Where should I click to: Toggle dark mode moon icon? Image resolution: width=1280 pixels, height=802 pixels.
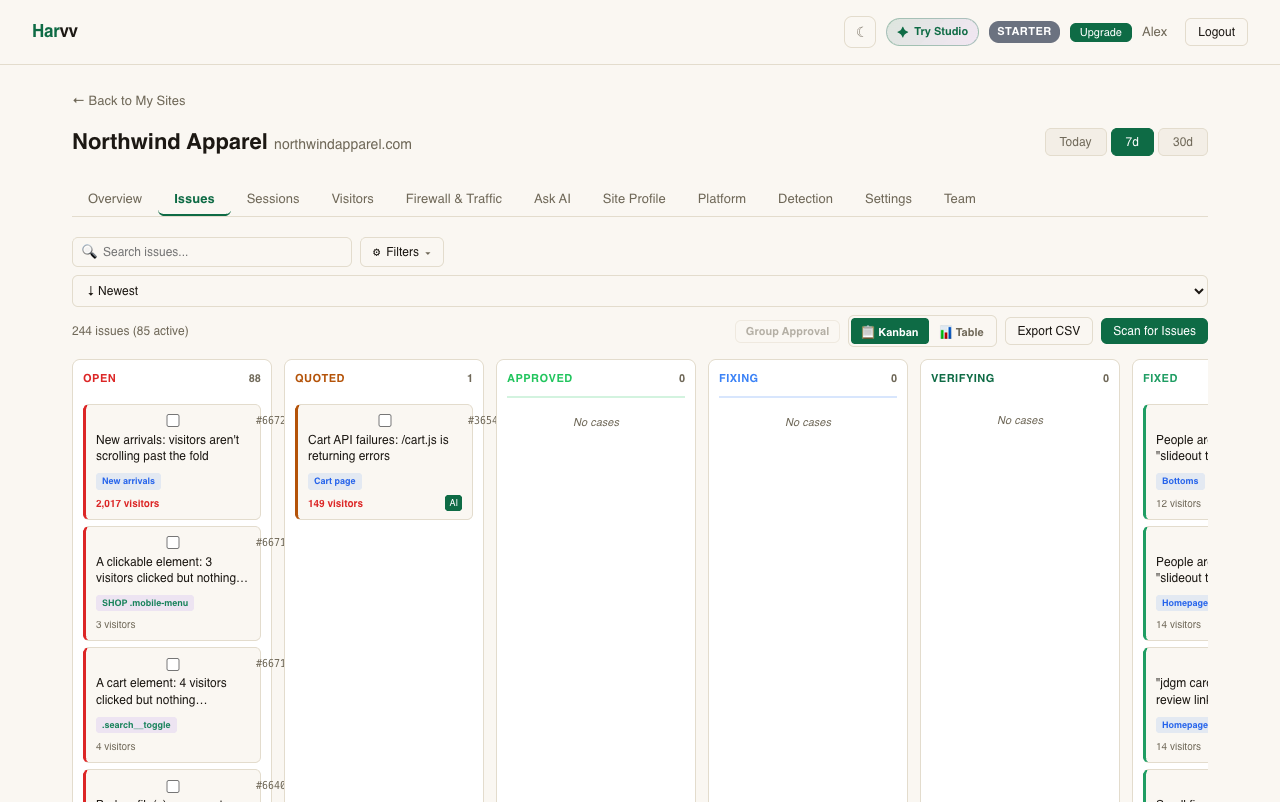(860, 32)
